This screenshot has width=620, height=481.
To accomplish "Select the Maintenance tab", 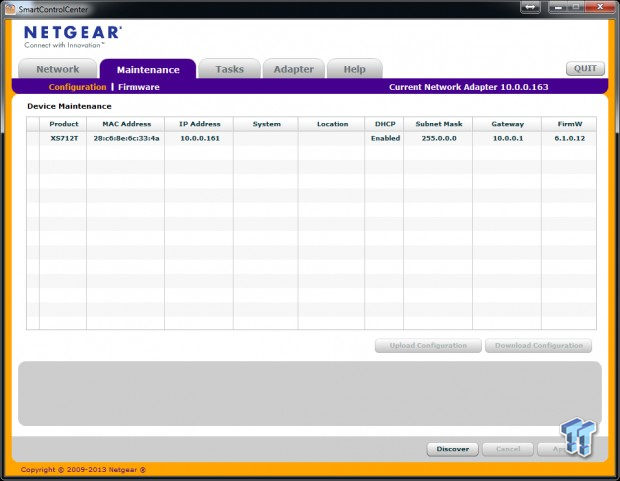I will pos(148,70).
